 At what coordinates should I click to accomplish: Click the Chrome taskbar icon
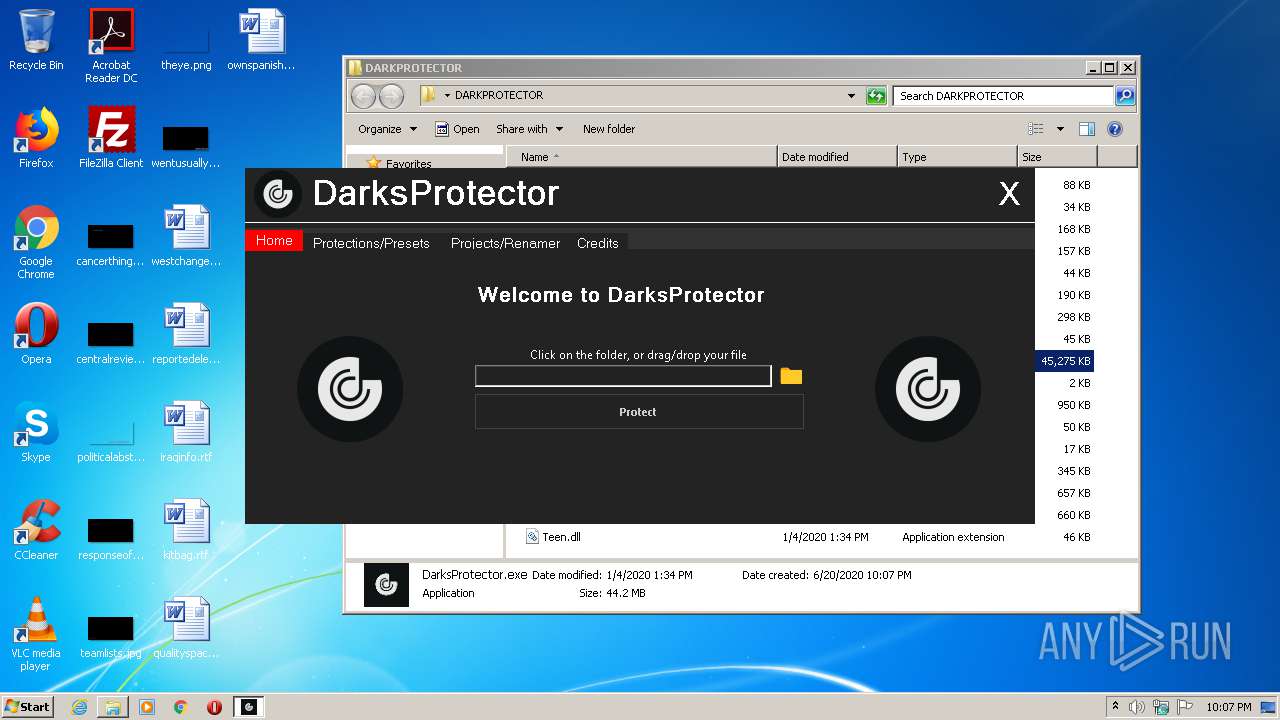[180, 707]
